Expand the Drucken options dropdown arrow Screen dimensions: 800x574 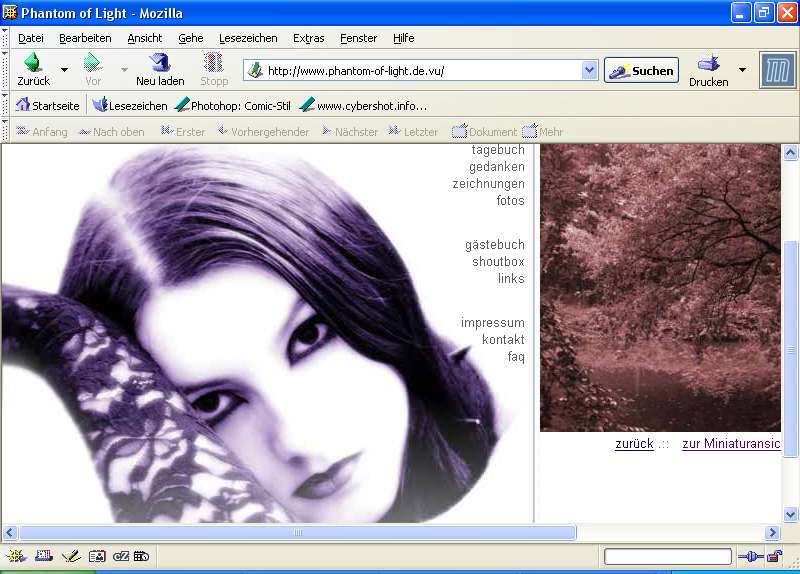coord(742,70)
